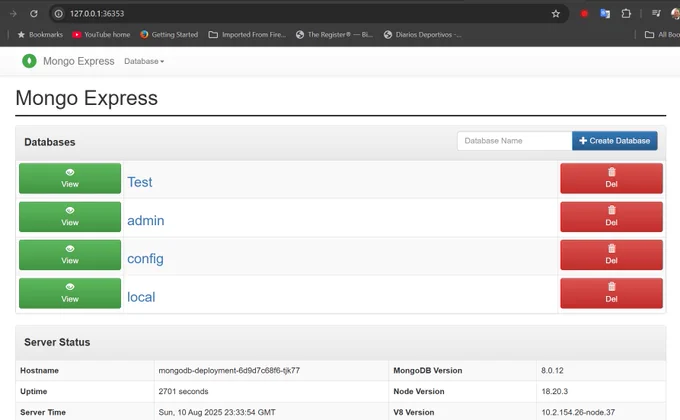
Task: View the local database
Action: [x=70, y=293]
